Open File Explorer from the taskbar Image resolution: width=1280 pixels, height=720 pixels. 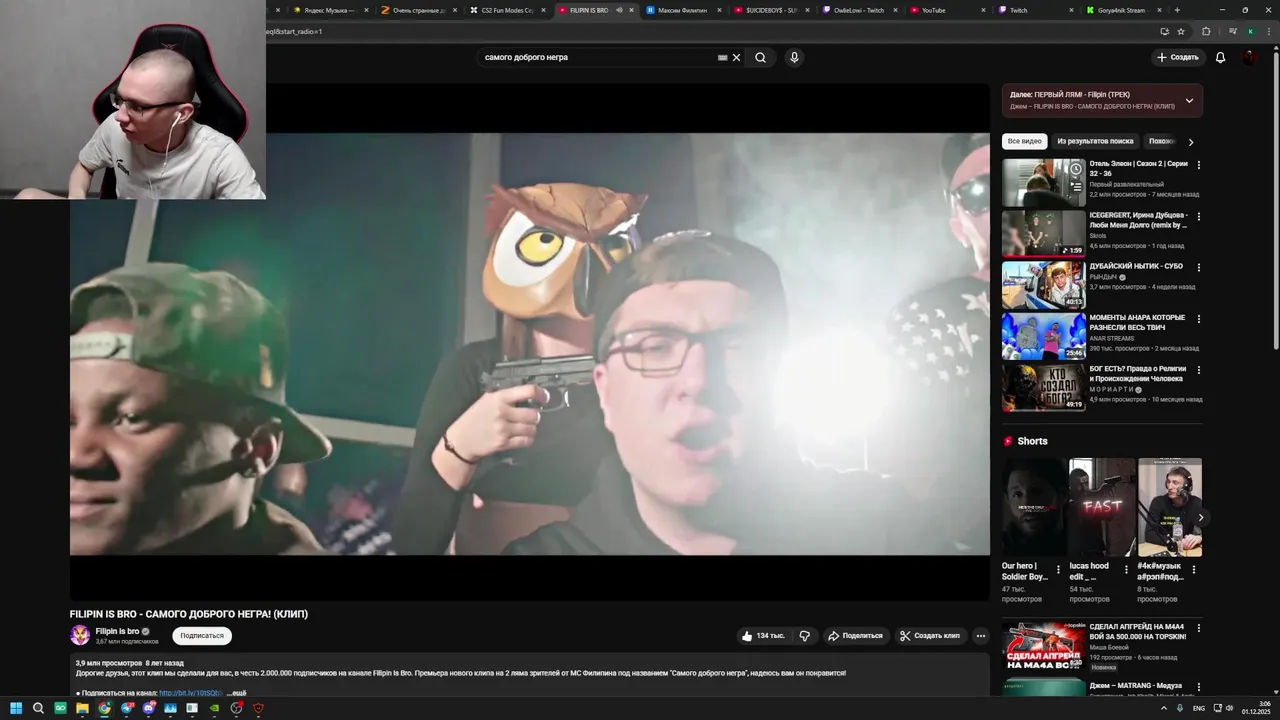click(x=82, y=708)
